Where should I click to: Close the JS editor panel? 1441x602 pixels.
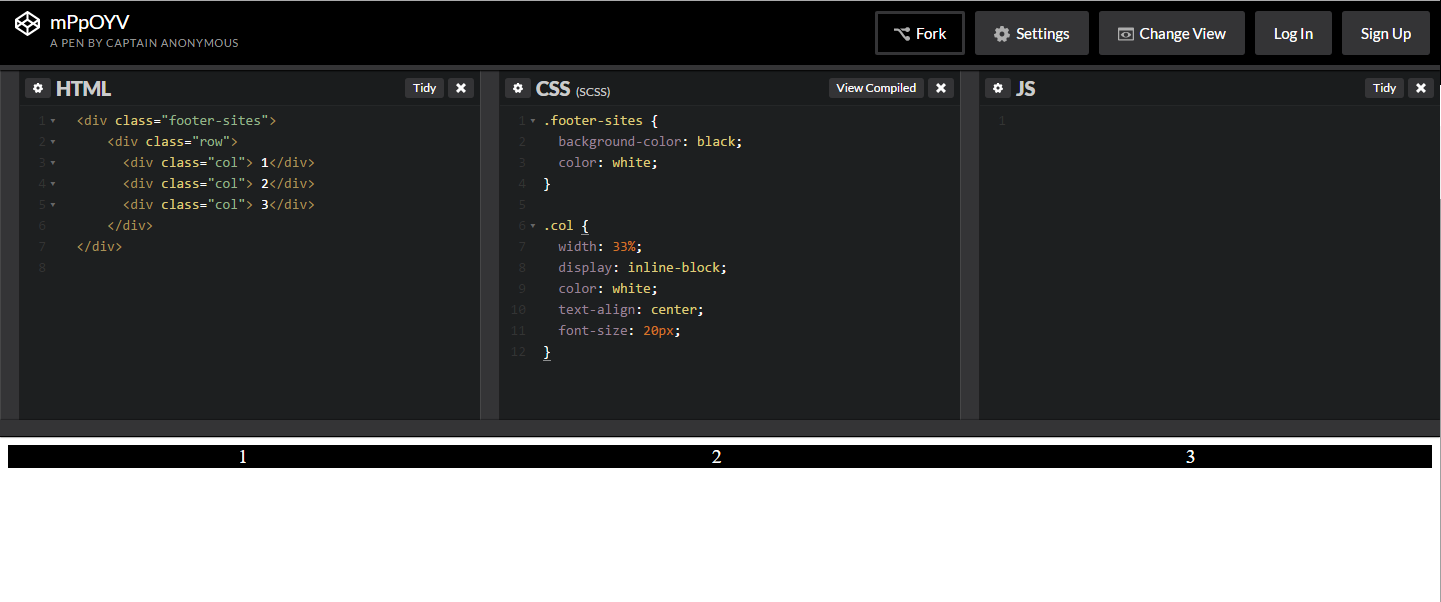pyautogui.click(x=1421, y=88)
